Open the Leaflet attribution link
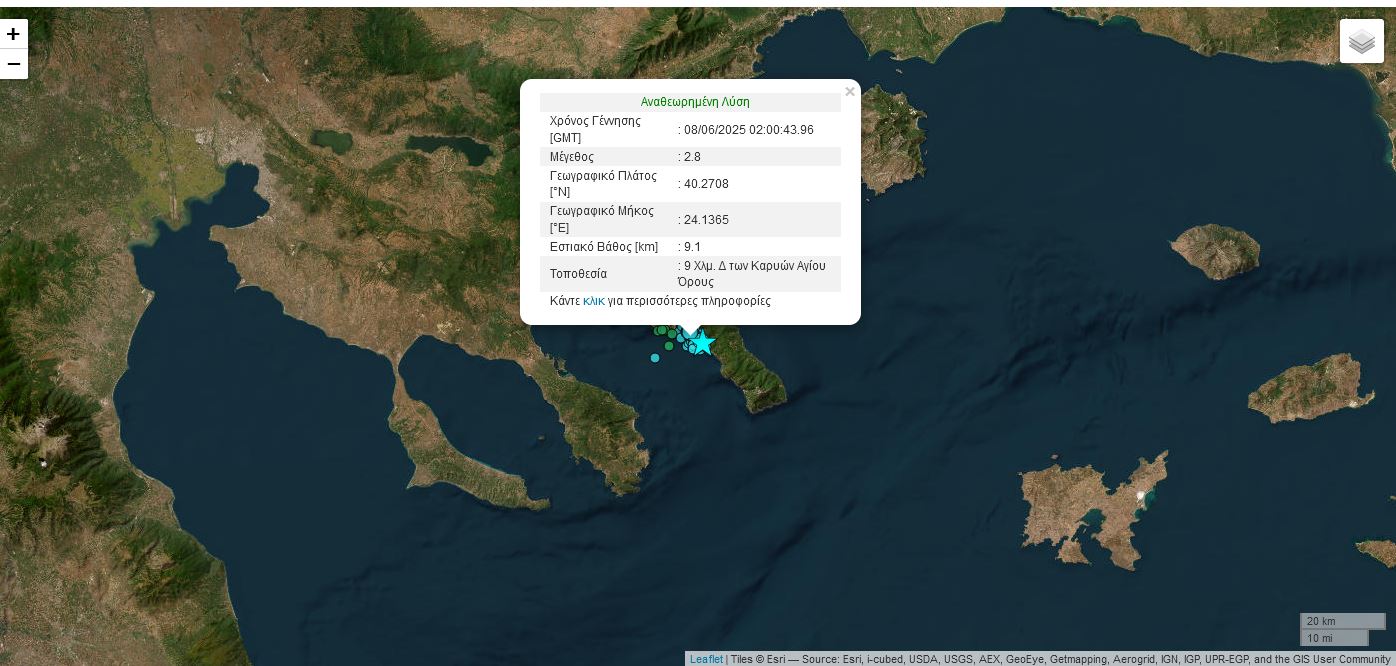Viewport: 1396px width, 666px height. click(x=706, y=659)
